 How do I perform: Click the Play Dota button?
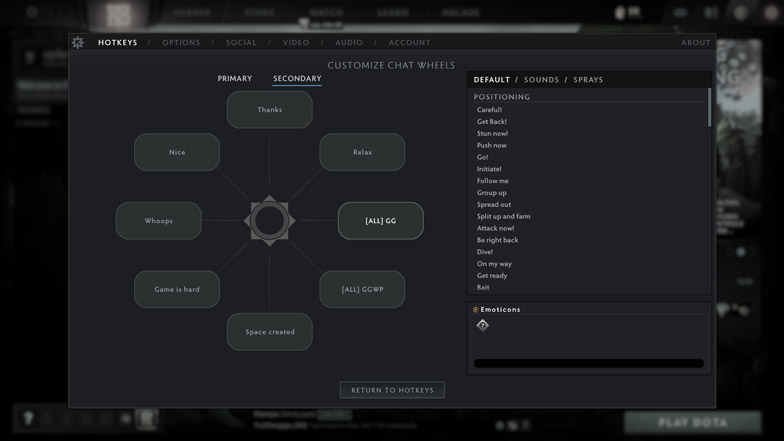(693, 422)
